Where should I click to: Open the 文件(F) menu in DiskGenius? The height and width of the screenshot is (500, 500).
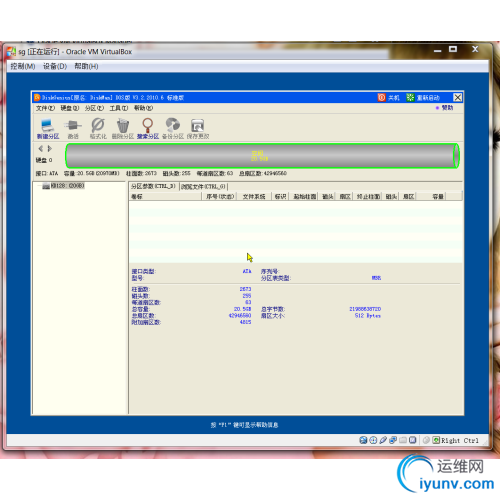(x=45, y=108)
